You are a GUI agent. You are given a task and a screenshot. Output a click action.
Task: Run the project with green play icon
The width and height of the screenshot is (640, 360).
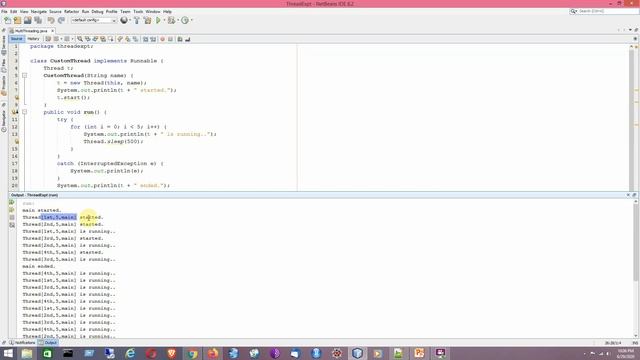point(158,20)
